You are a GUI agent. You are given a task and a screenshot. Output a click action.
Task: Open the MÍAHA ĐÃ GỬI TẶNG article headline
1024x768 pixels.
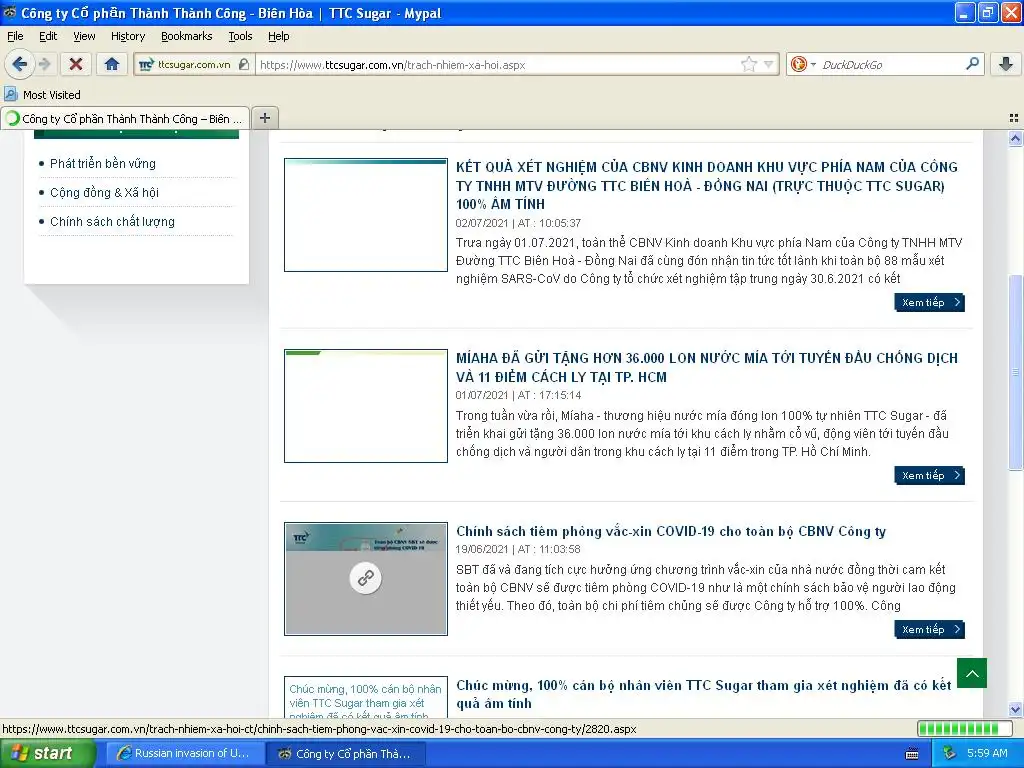click(707, 367)
